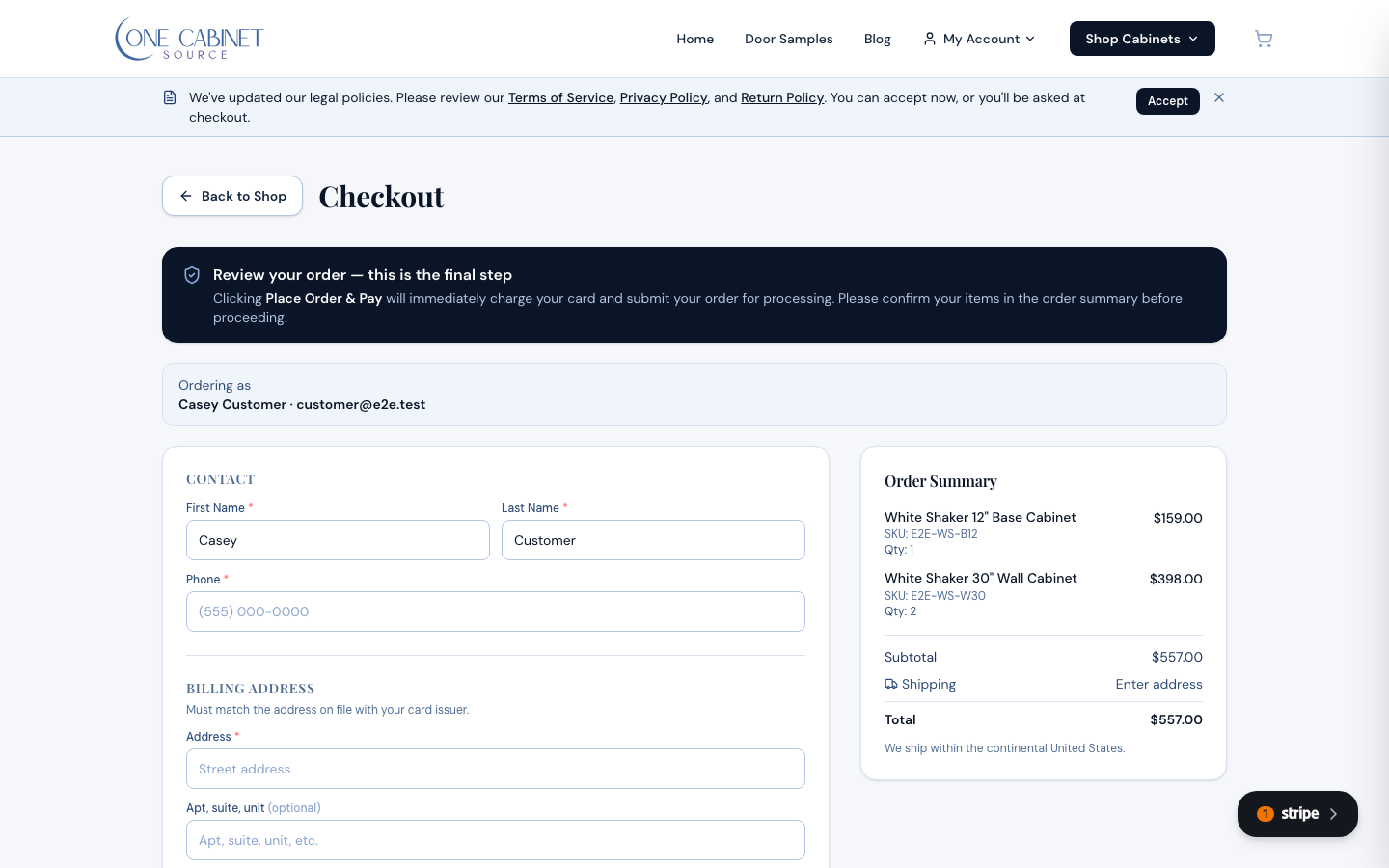This screenshot has width=1389, height=868.
Task: Click customer@e2e.test ordering info
Action: [x=361, y=404]
